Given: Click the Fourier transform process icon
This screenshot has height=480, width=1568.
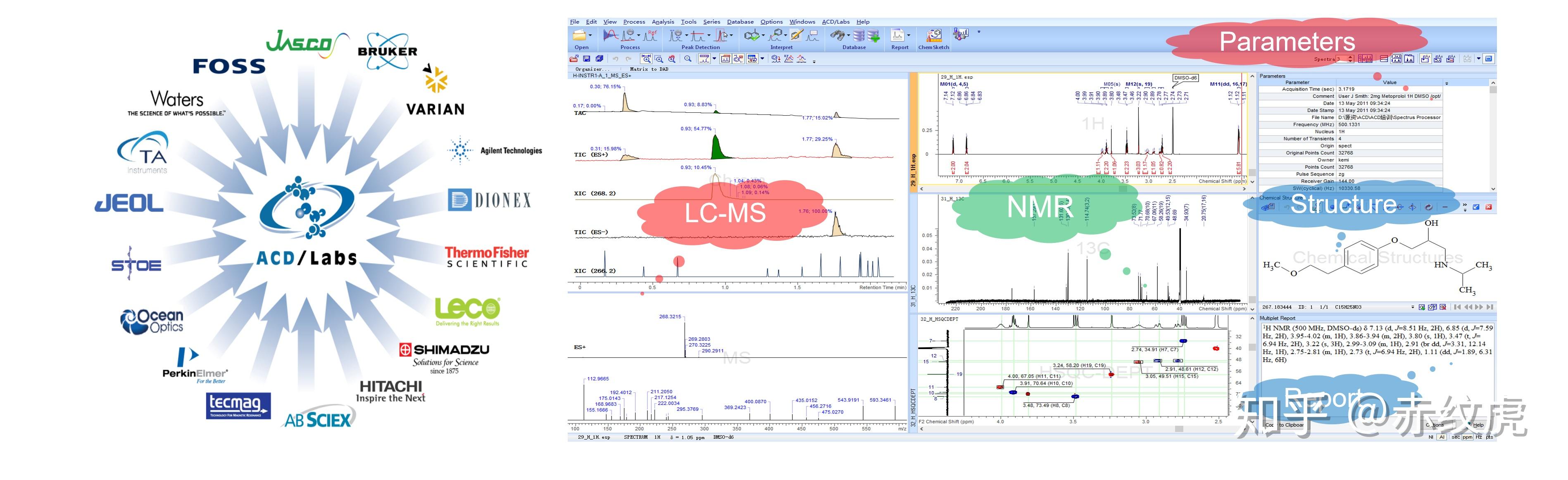Looking at the screenshot, I should coord(611,35).
